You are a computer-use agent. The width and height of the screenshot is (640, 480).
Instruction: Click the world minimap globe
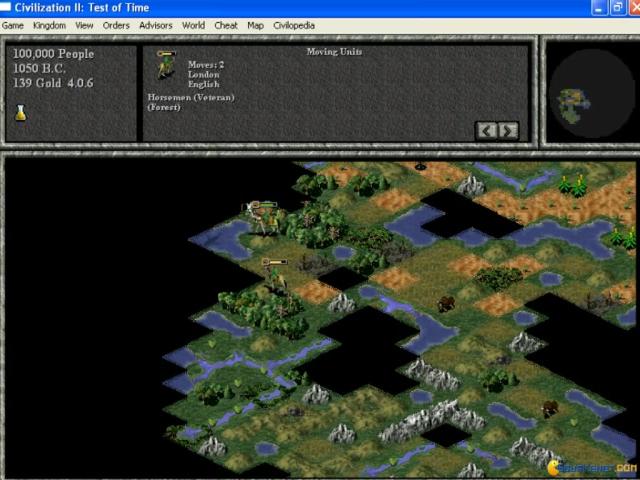pos(591,95)
